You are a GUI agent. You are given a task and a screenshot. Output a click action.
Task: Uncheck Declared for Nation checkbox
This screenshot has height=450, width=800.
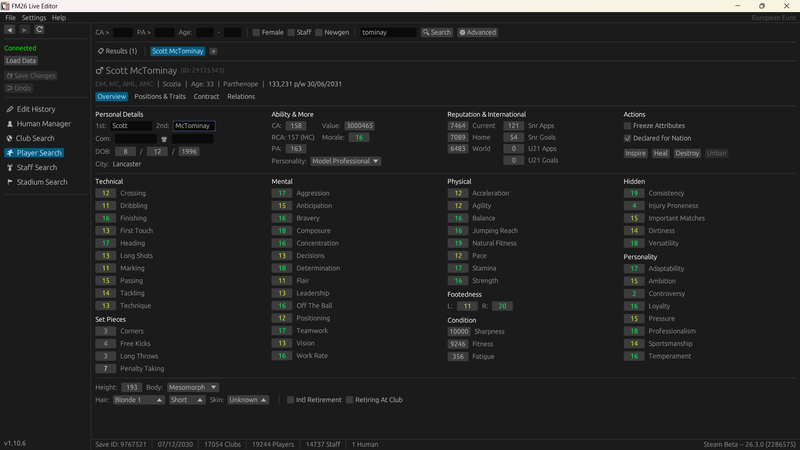627,138
